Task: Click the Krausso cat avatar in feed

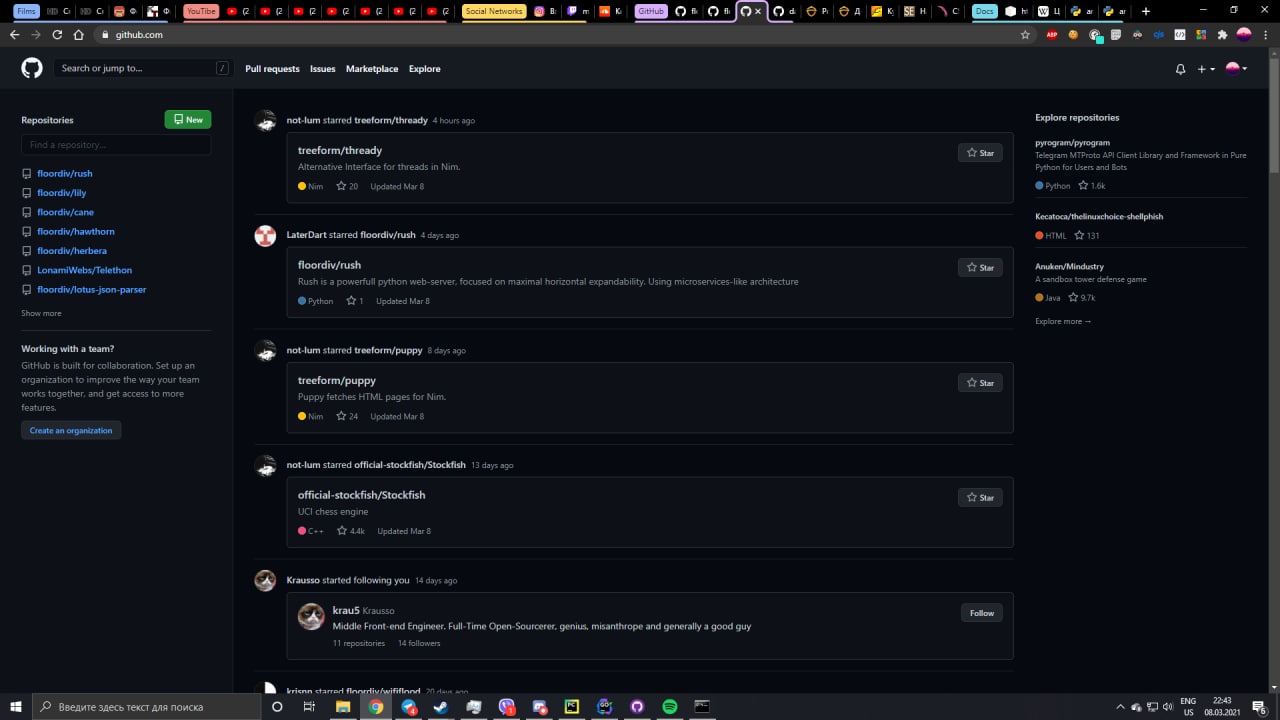Action: [x=265, y=581]
